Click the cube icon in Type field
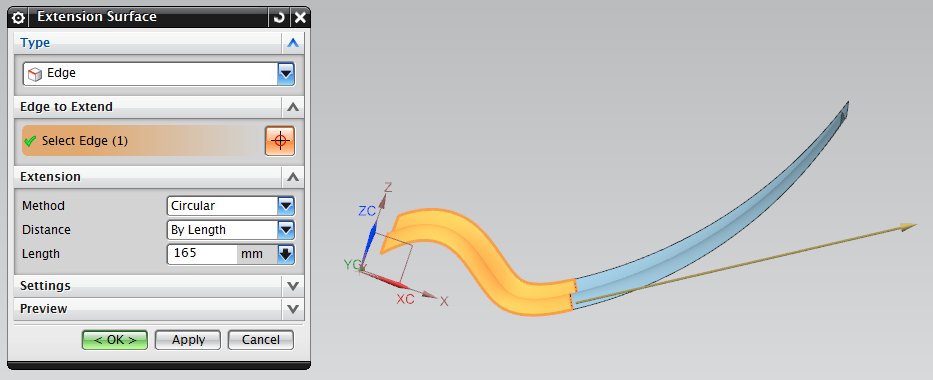Screen dimensions: 933x380 tap(35, 74)
